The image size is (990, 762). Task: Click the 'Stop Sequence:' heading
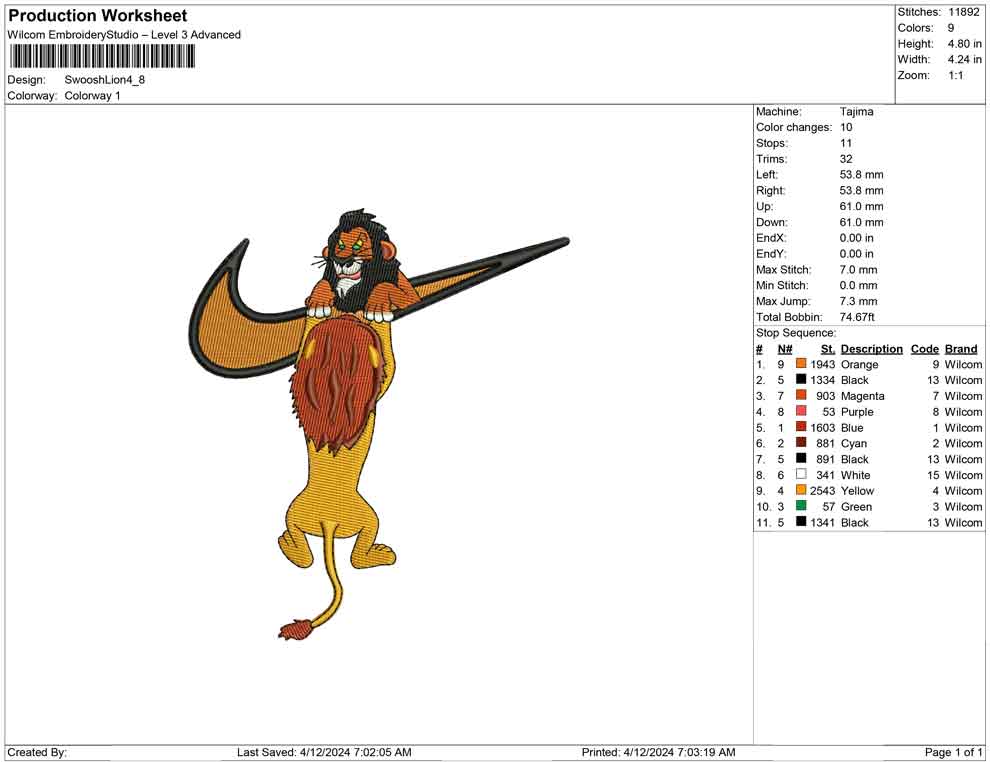796,333
